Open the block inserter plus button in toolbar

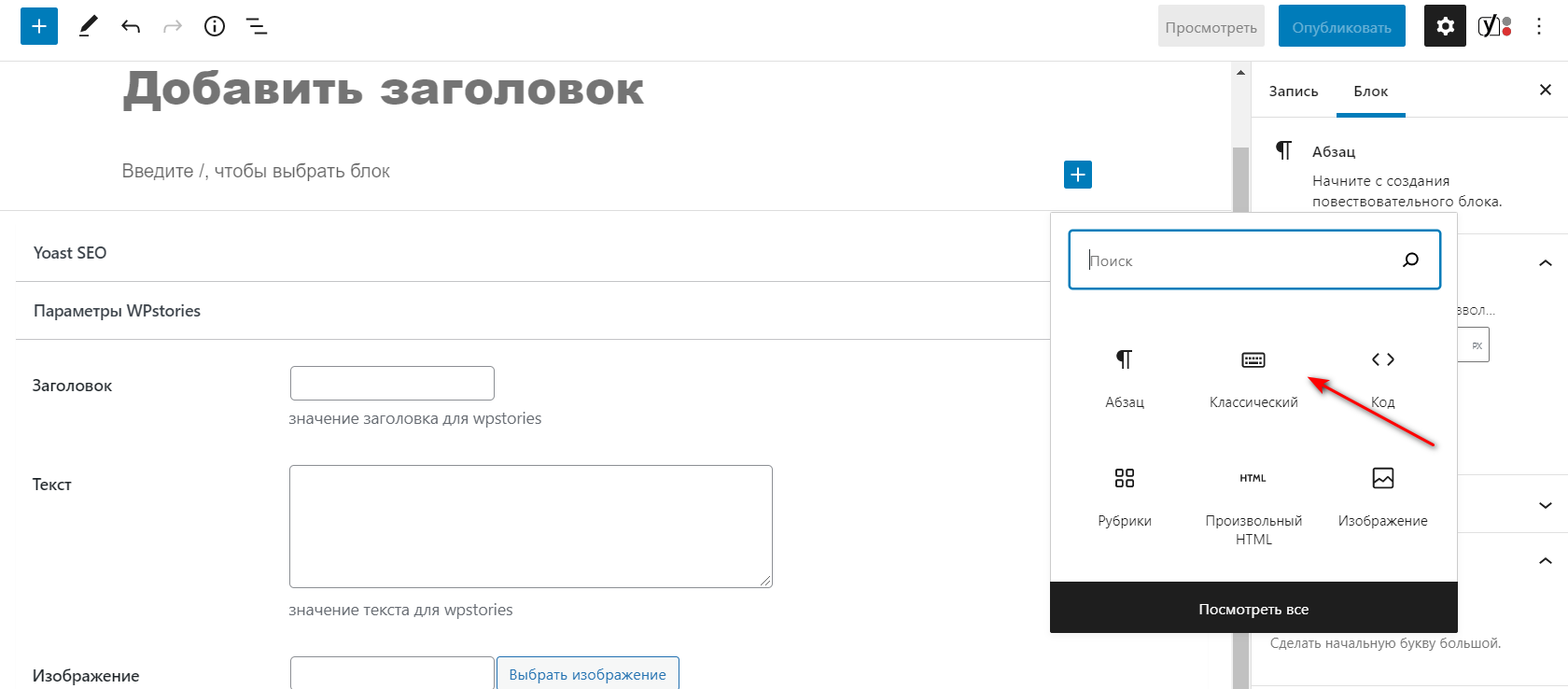point(39,26)
